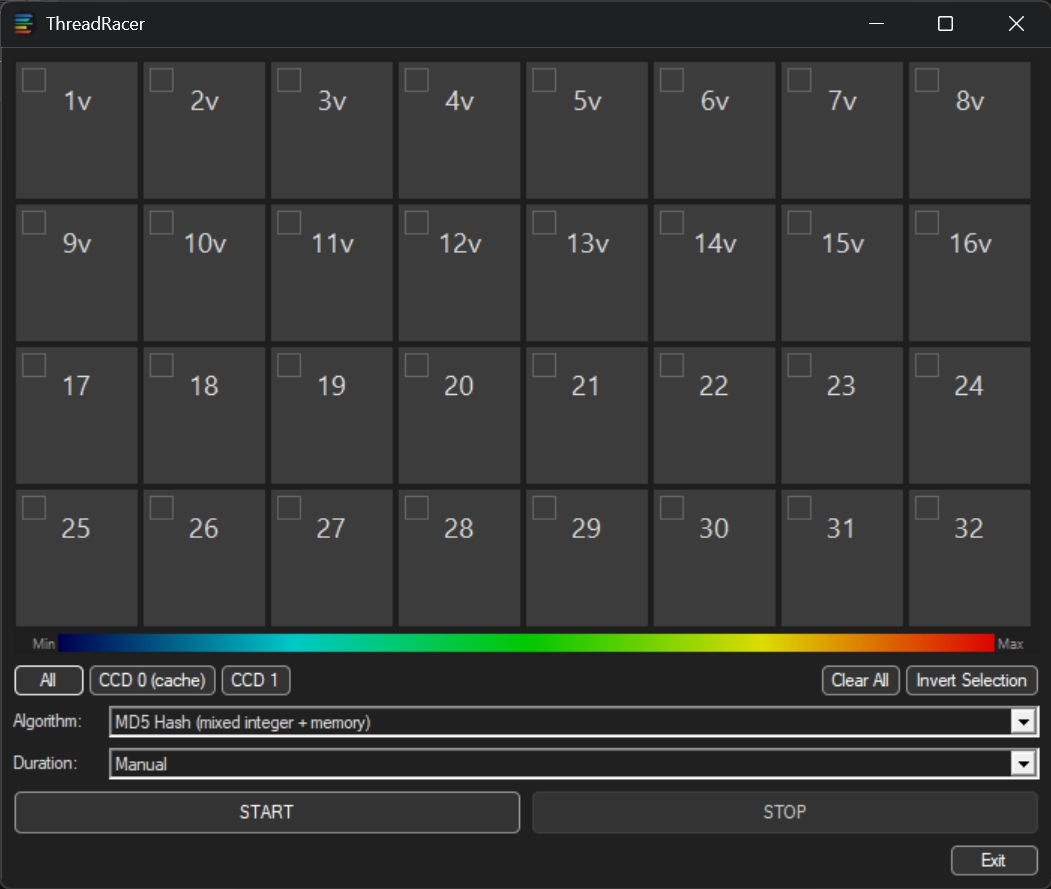
Task: Enable the checkbox for thread 1v
Action: pos(34,80)
